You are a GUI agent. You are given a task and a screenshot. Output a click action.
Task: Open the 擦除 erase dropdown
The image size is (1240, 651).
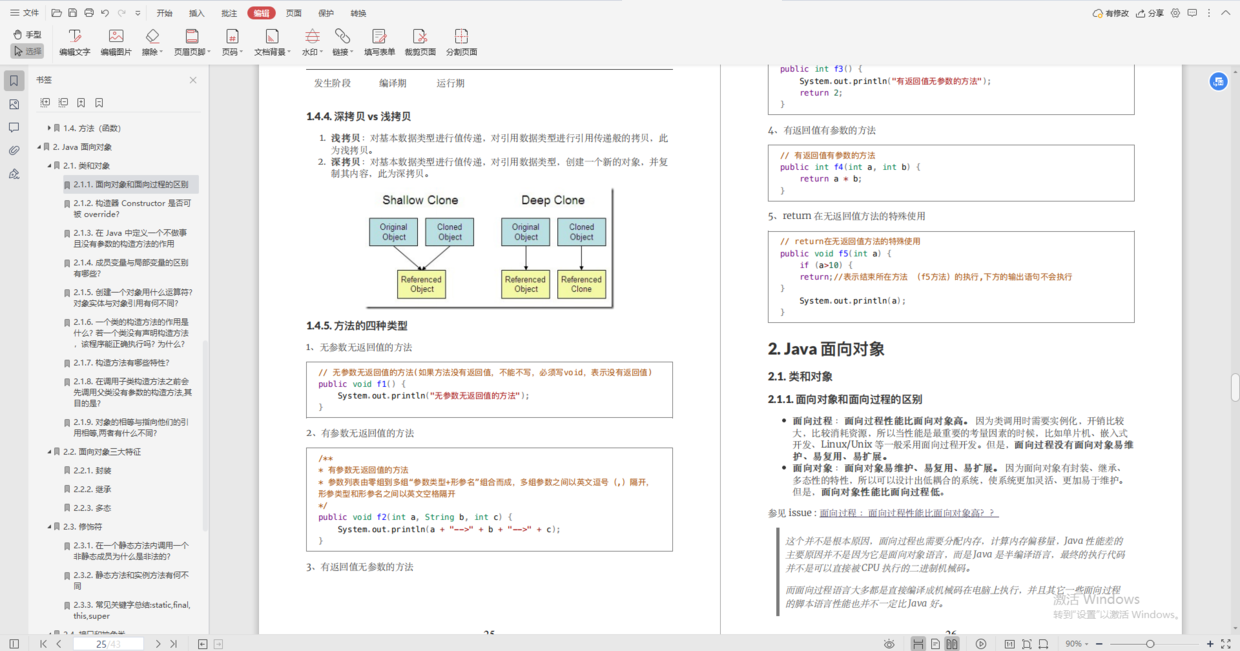tap(152, 42)
